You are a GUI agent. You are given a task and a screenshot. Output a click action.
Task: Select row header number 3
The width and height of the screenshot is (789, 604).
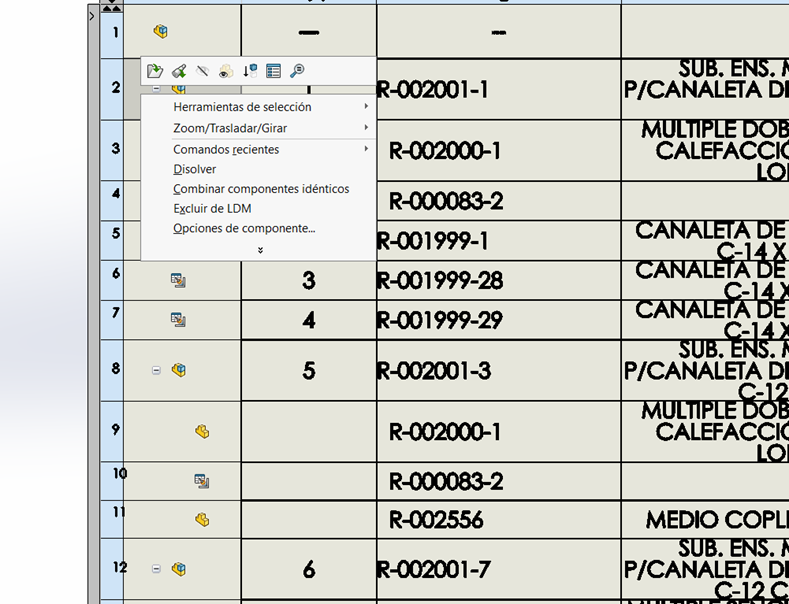[116, 149]
